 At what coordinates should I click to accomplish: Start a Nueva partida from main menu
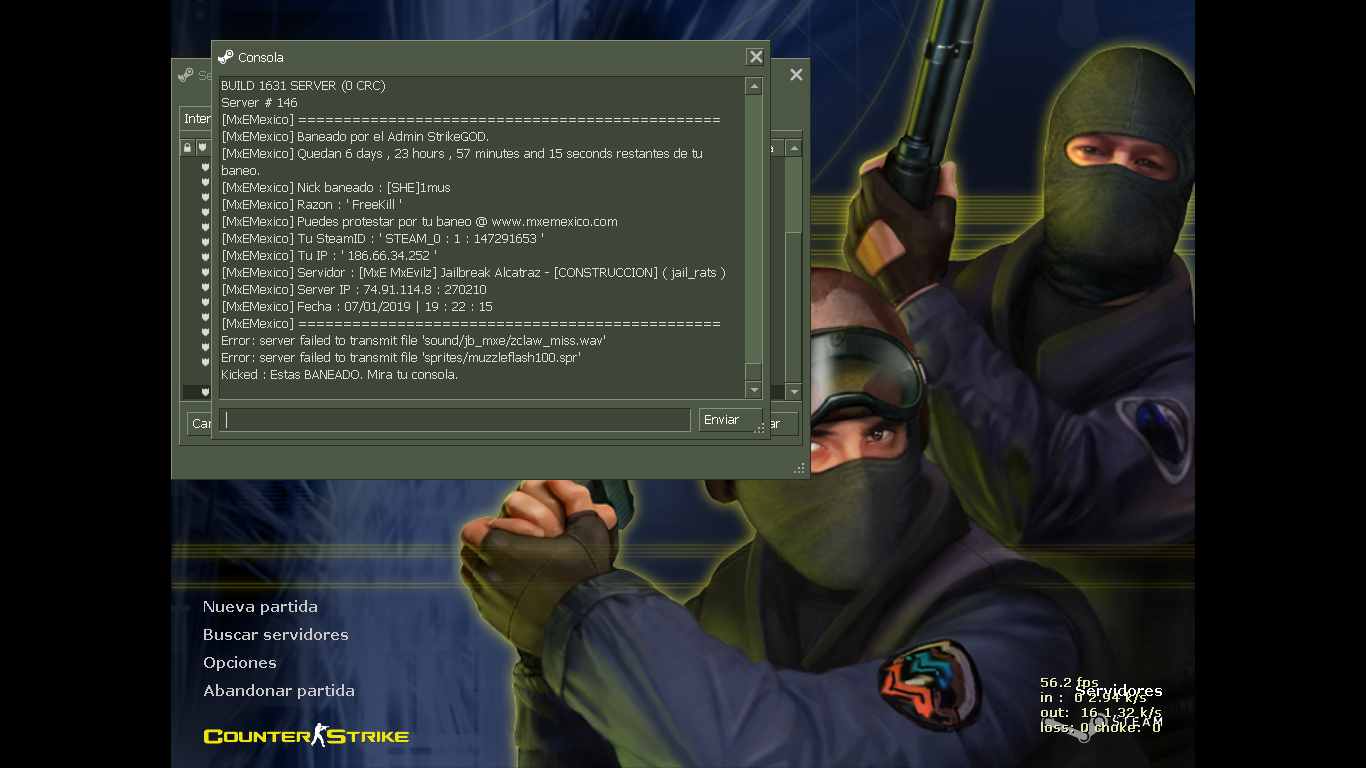[x=260, y=607]
